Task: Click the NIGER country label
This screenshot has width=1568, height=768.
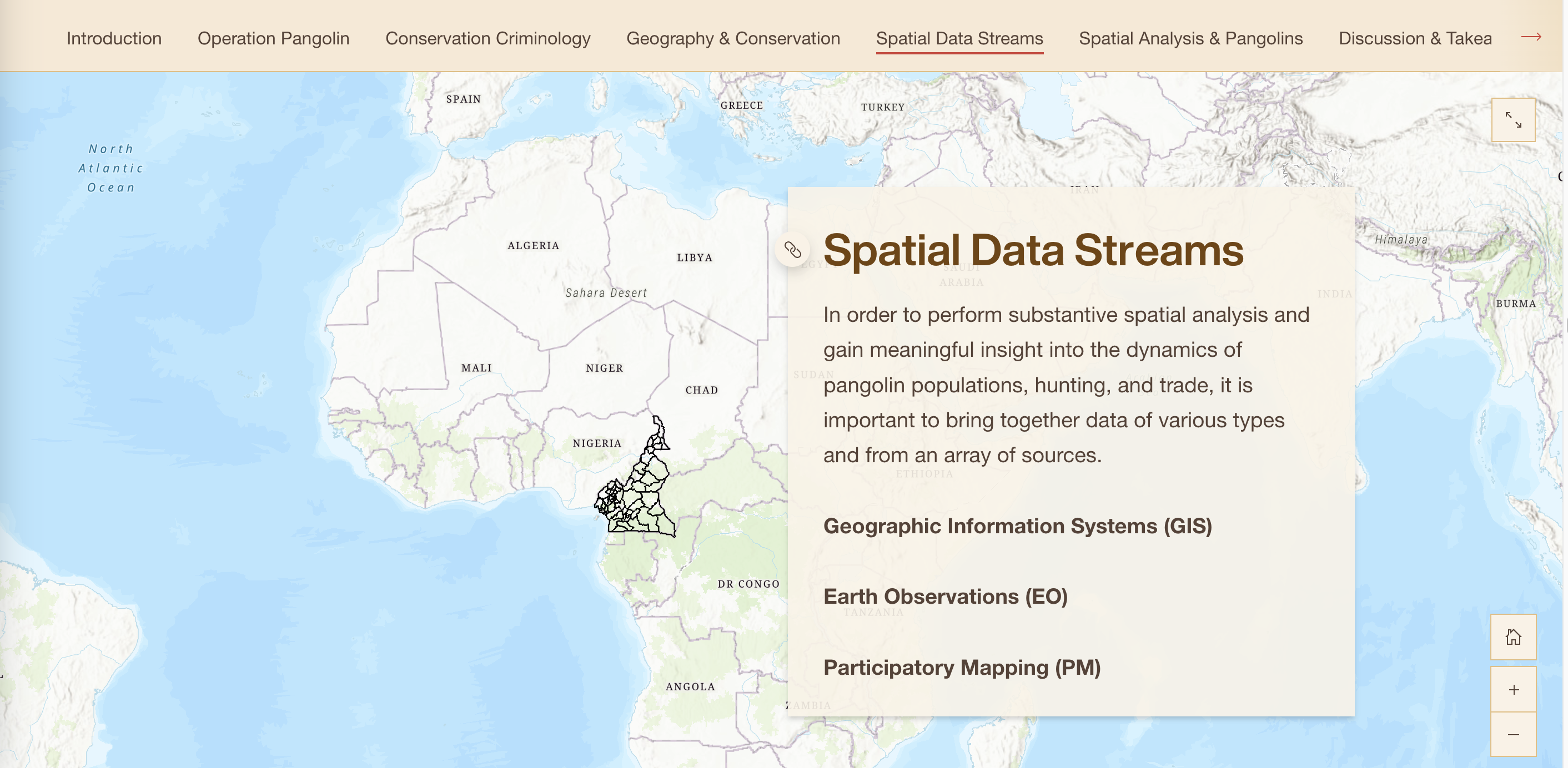Action: pyautogui.click(x=605, y=368)
